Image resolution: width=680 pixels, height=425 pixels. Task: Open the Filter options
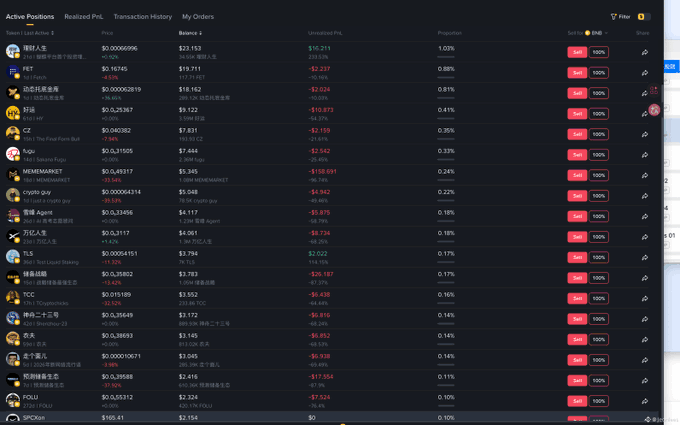[x=620, y=16]
